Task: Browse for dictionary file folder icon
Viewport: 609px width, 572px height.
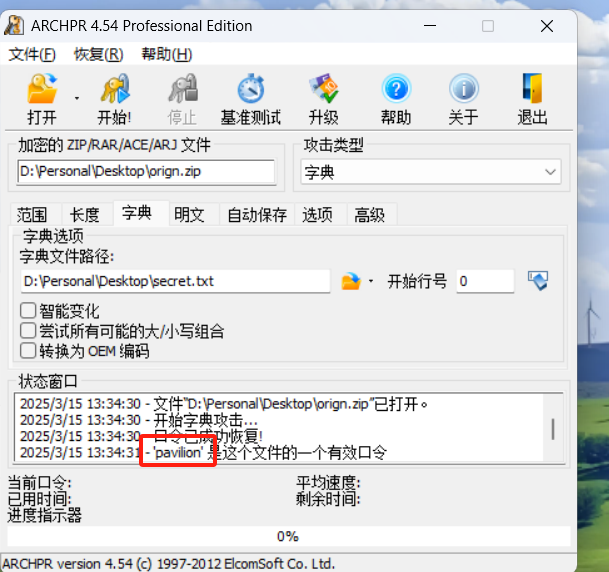Action: (x=351, y=281)
